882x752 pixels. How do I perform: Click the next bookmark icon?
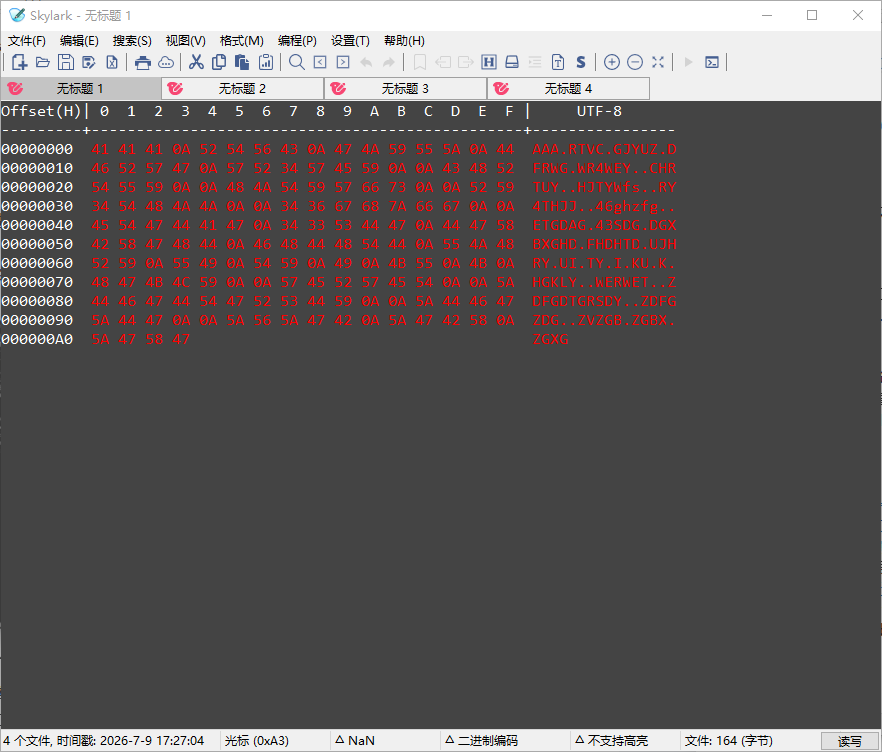coord(466,62)
